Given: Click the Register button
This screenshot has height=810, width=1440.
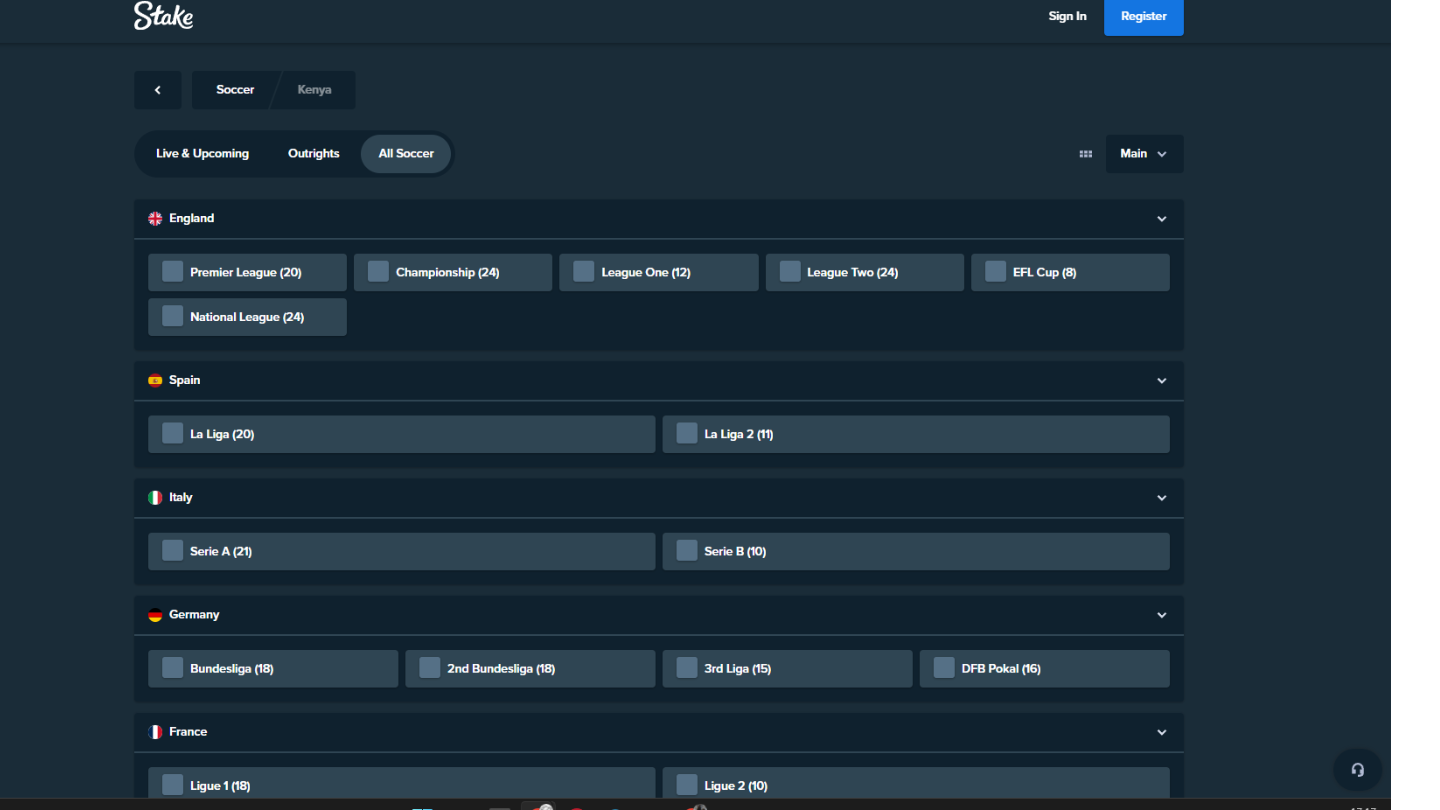Looking at the screenshot, I should click(x=1144, y=17).
